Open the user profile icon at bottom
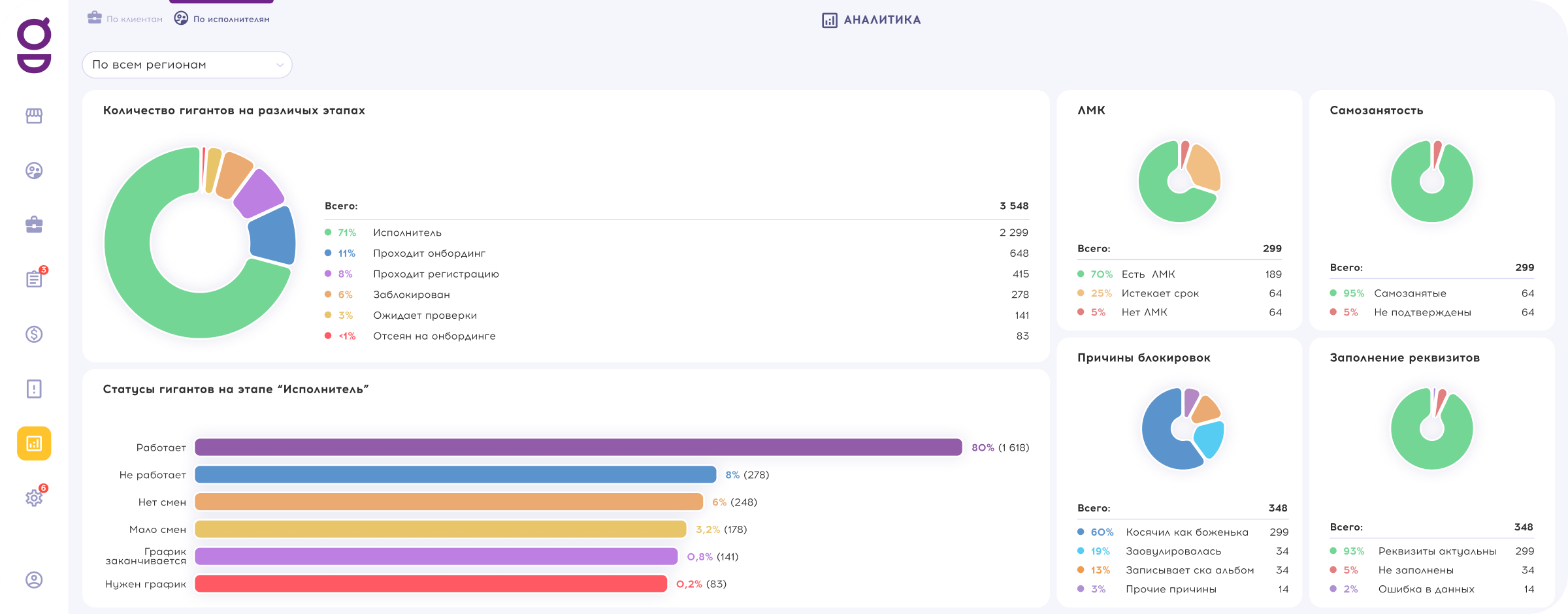This screenshot has width=1568, height=614. 34,580
